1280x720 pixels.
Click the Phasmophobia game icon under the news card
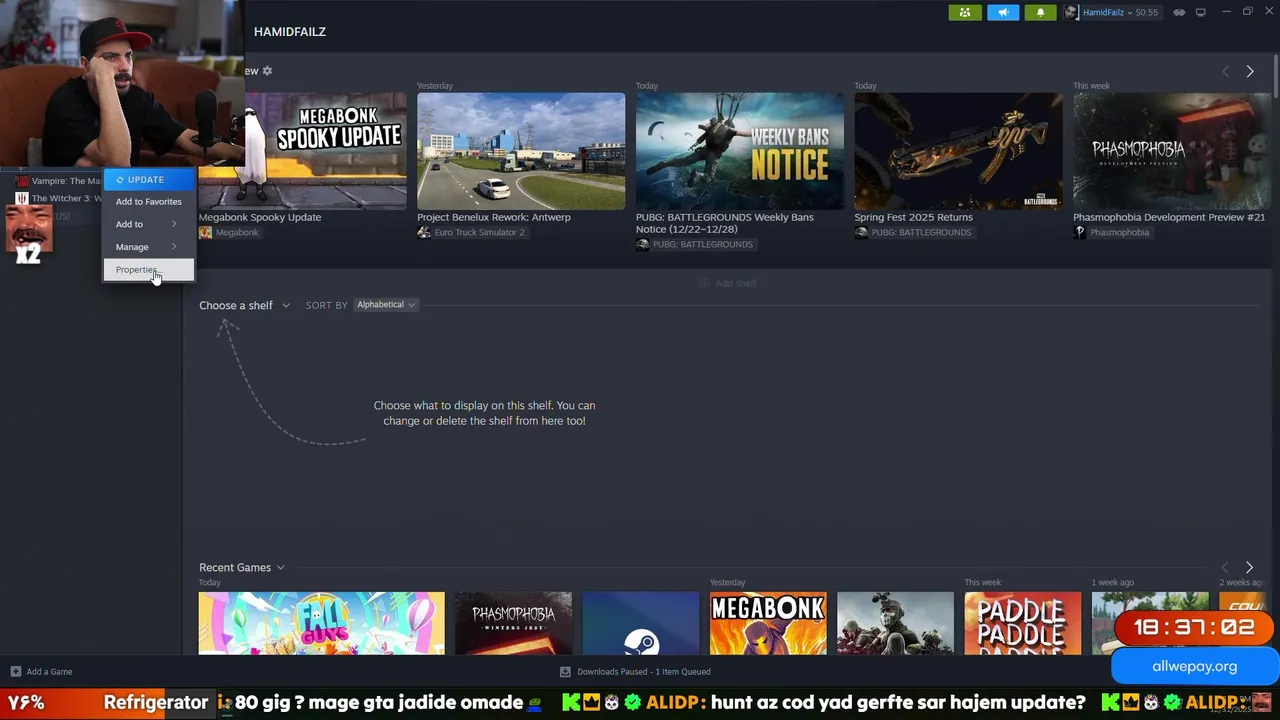coord(1080,232)
